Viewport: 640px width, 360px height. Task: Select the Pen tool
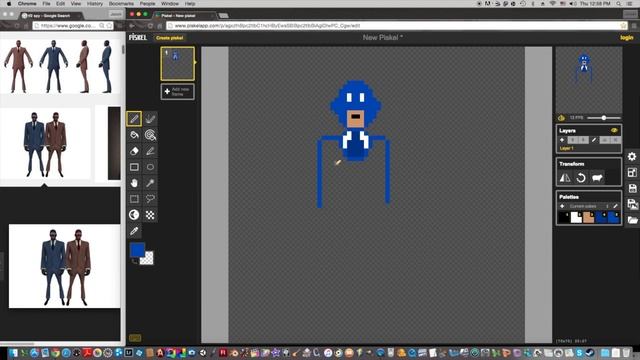pos(134,119)
